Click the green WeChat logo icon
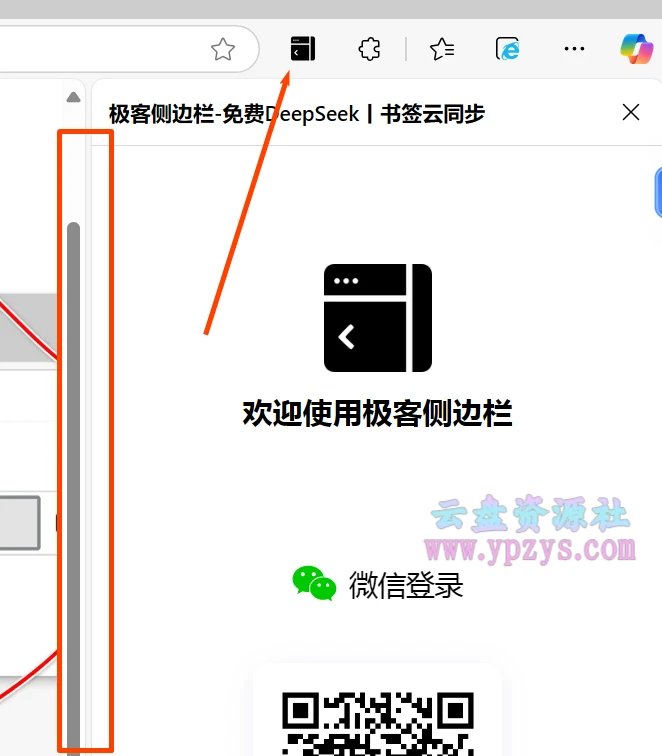 coord(313,583)
